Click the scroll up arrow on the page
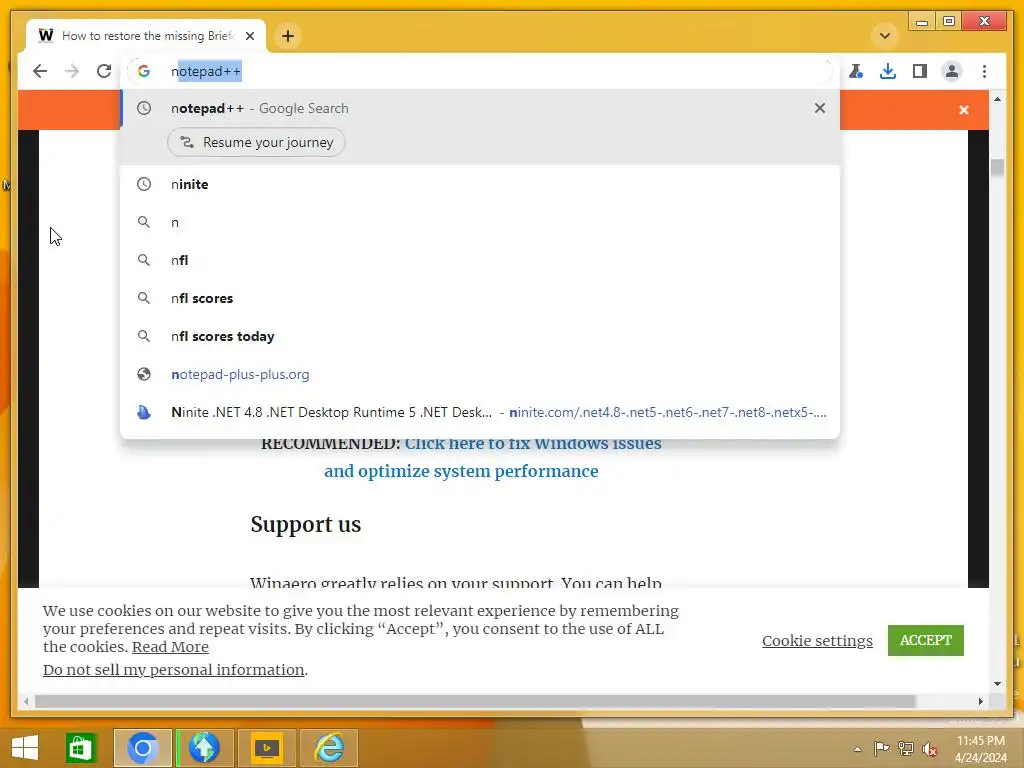 click(x=997, y=99)
